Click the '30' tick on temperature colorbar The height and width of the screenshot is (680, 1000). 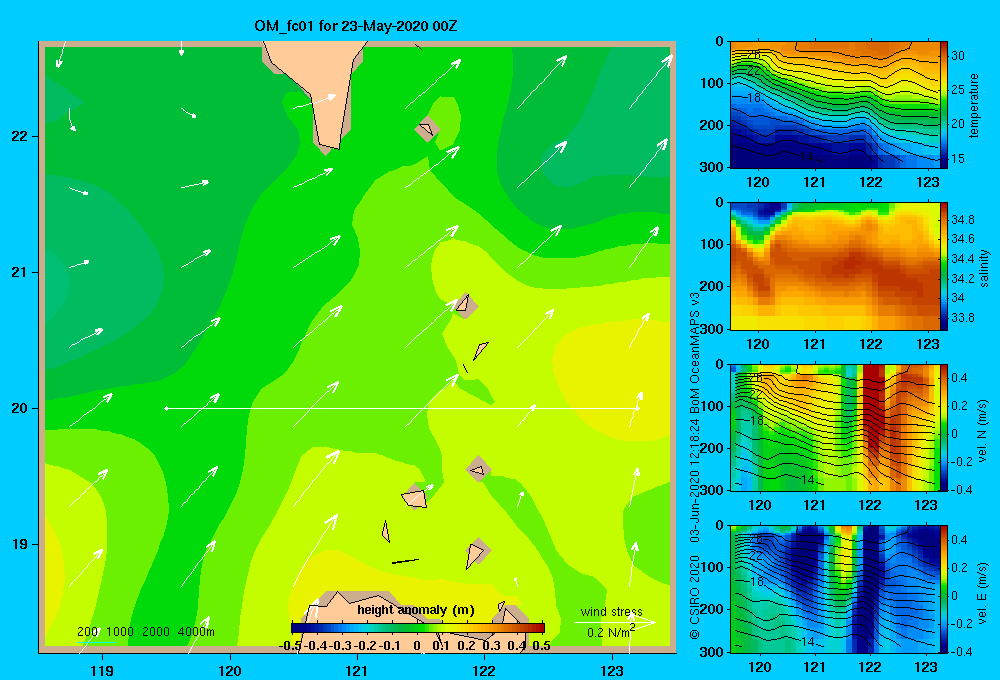click(958, 56)
